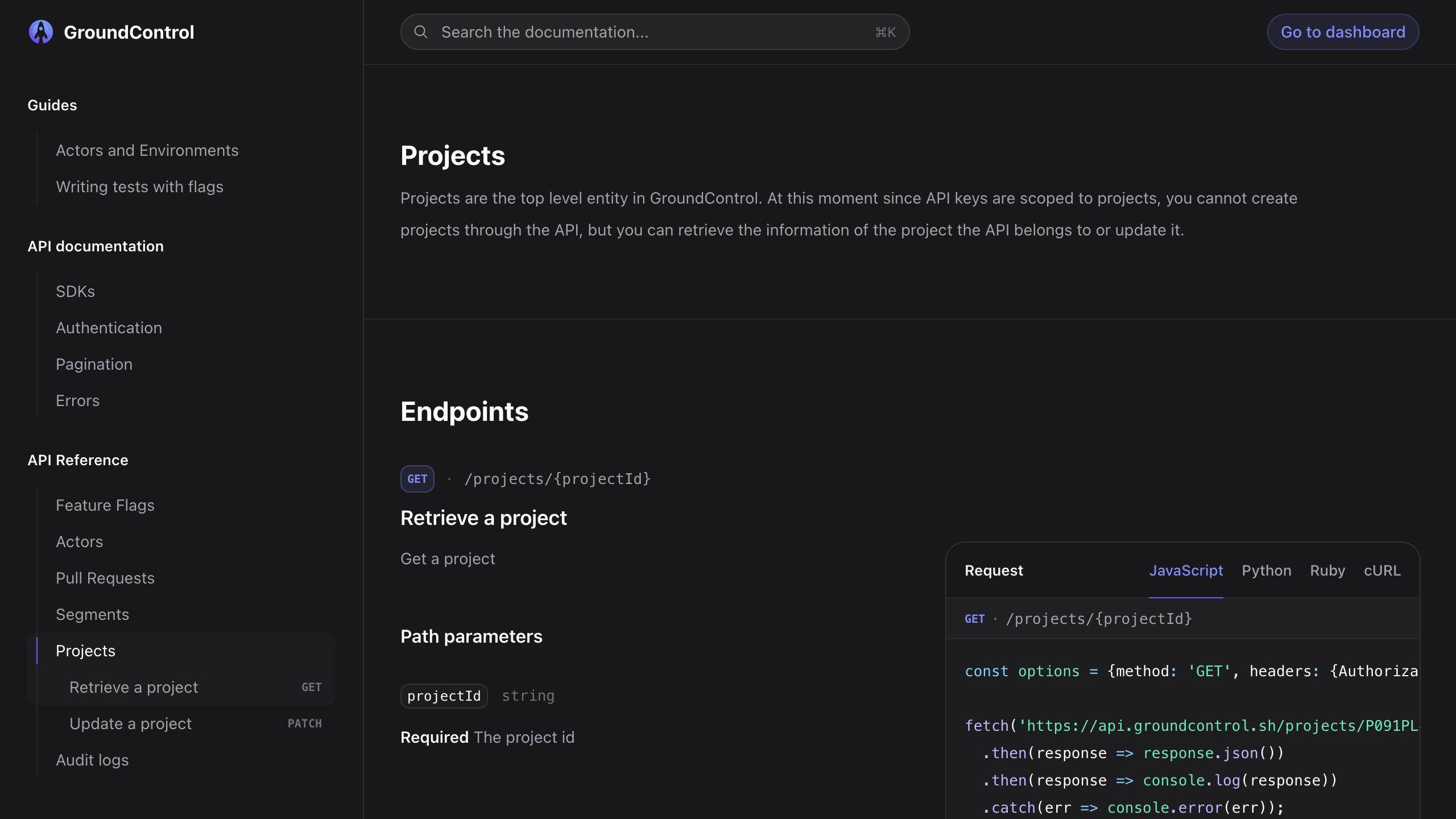Click the Go to dashboard button

click(1343, 32)
